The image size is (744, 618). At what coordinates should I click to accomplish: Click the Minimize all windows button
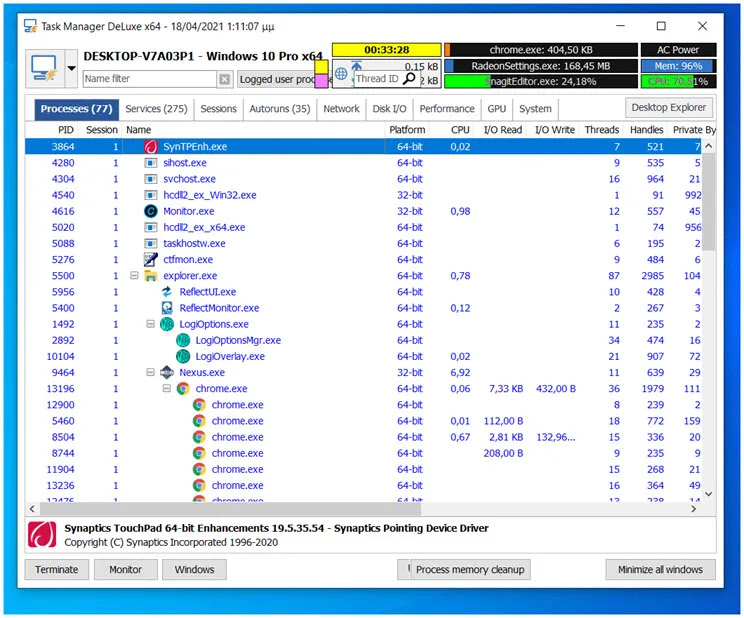pos(660,570)
